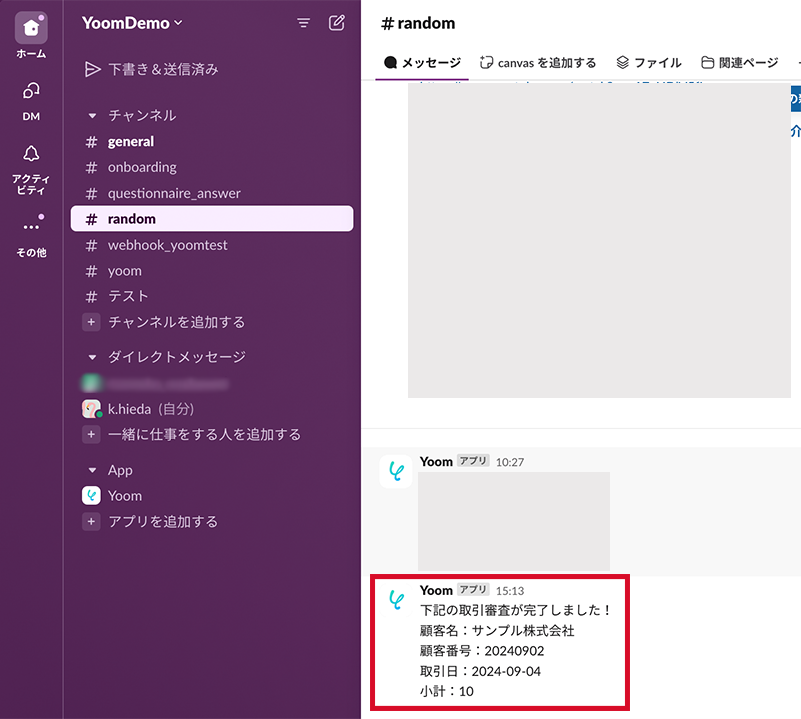This screenshot has width=801, height=719.
Task: Click the Yoom avatar on the 15:13 message
Action: 396,600
